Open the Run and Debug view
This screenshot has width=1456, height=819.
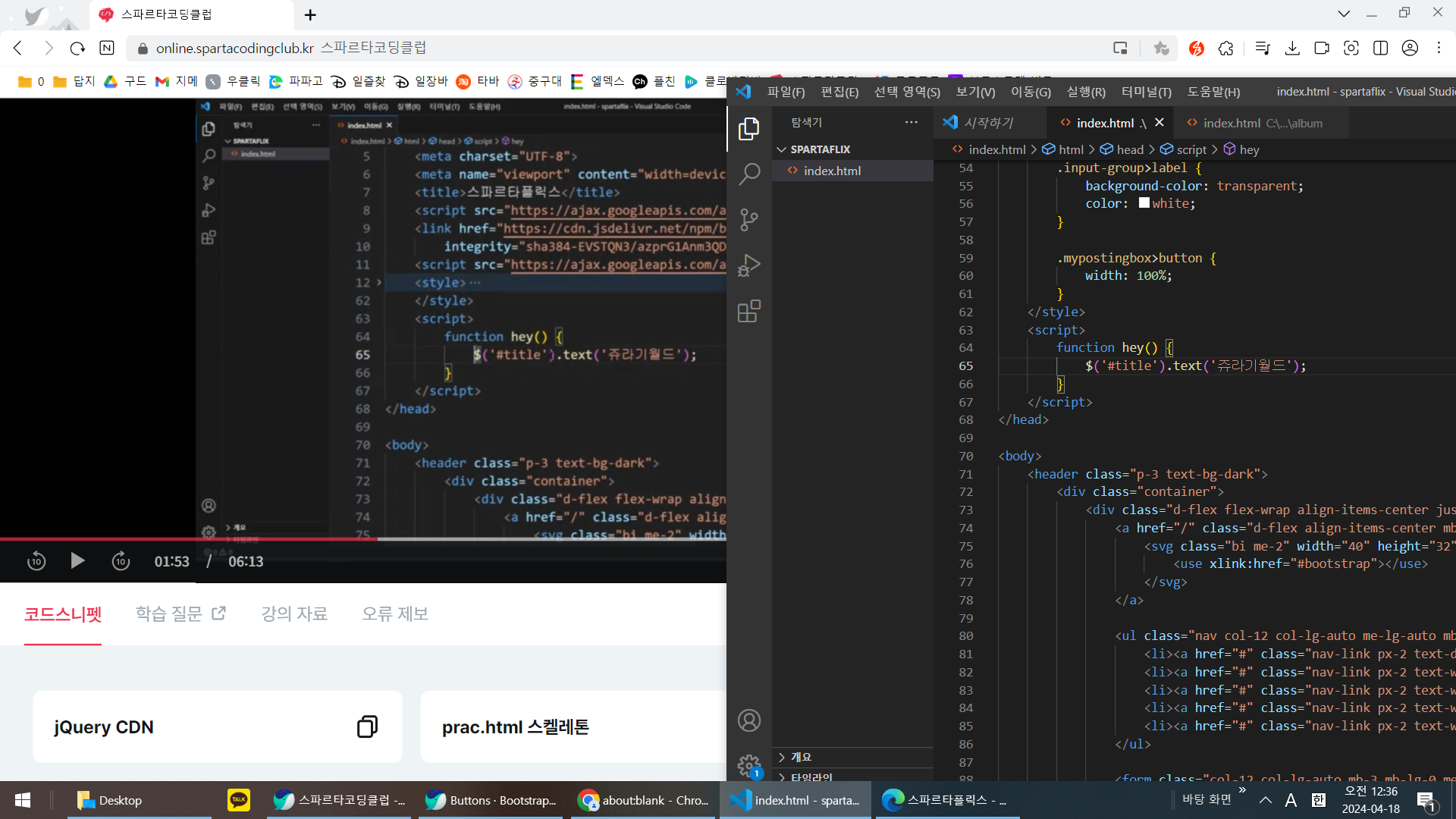coord(749,265)
